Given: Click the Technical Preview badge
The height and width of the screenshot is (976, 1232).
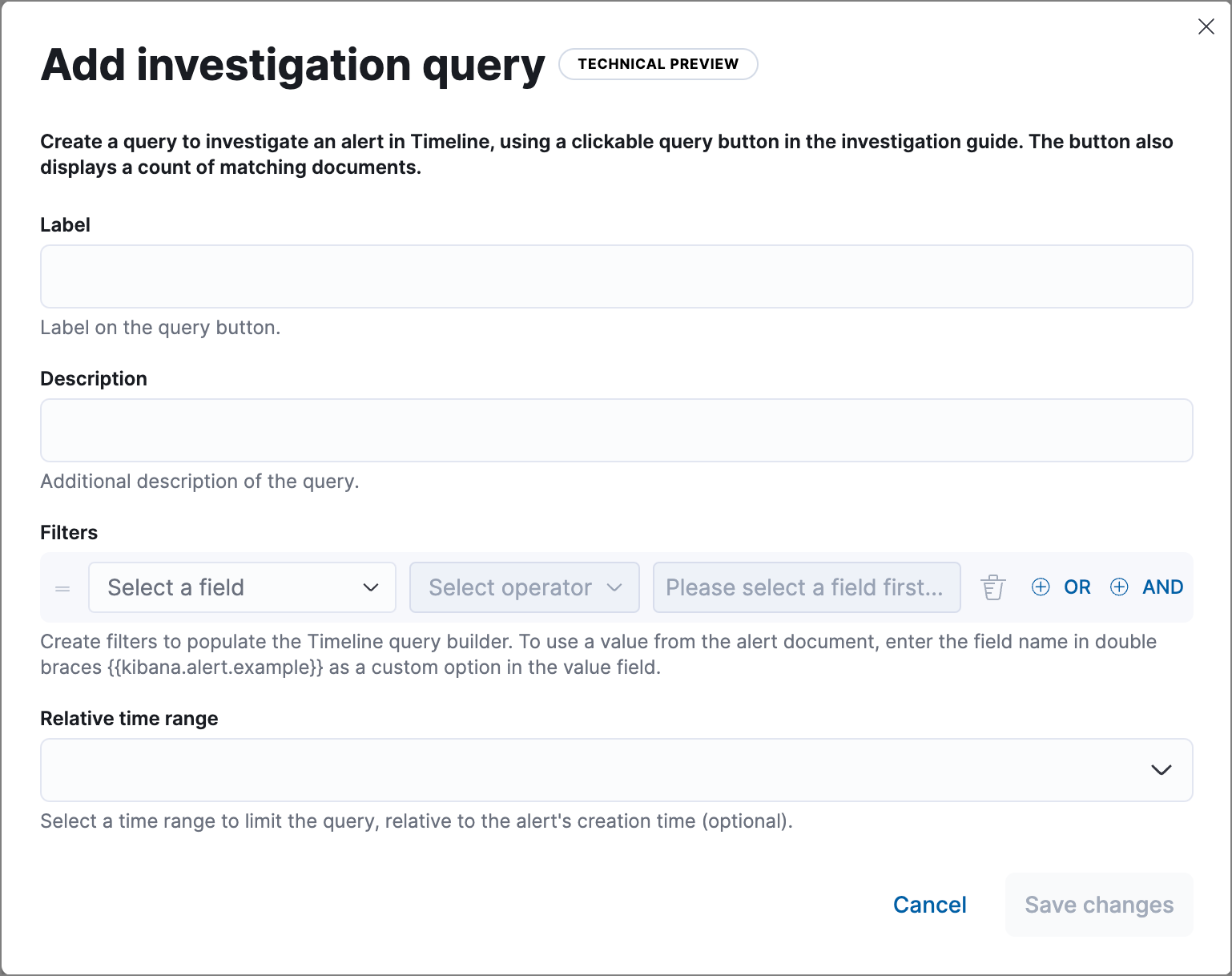Looking at the screenshot, I should (x=658, y=64).
